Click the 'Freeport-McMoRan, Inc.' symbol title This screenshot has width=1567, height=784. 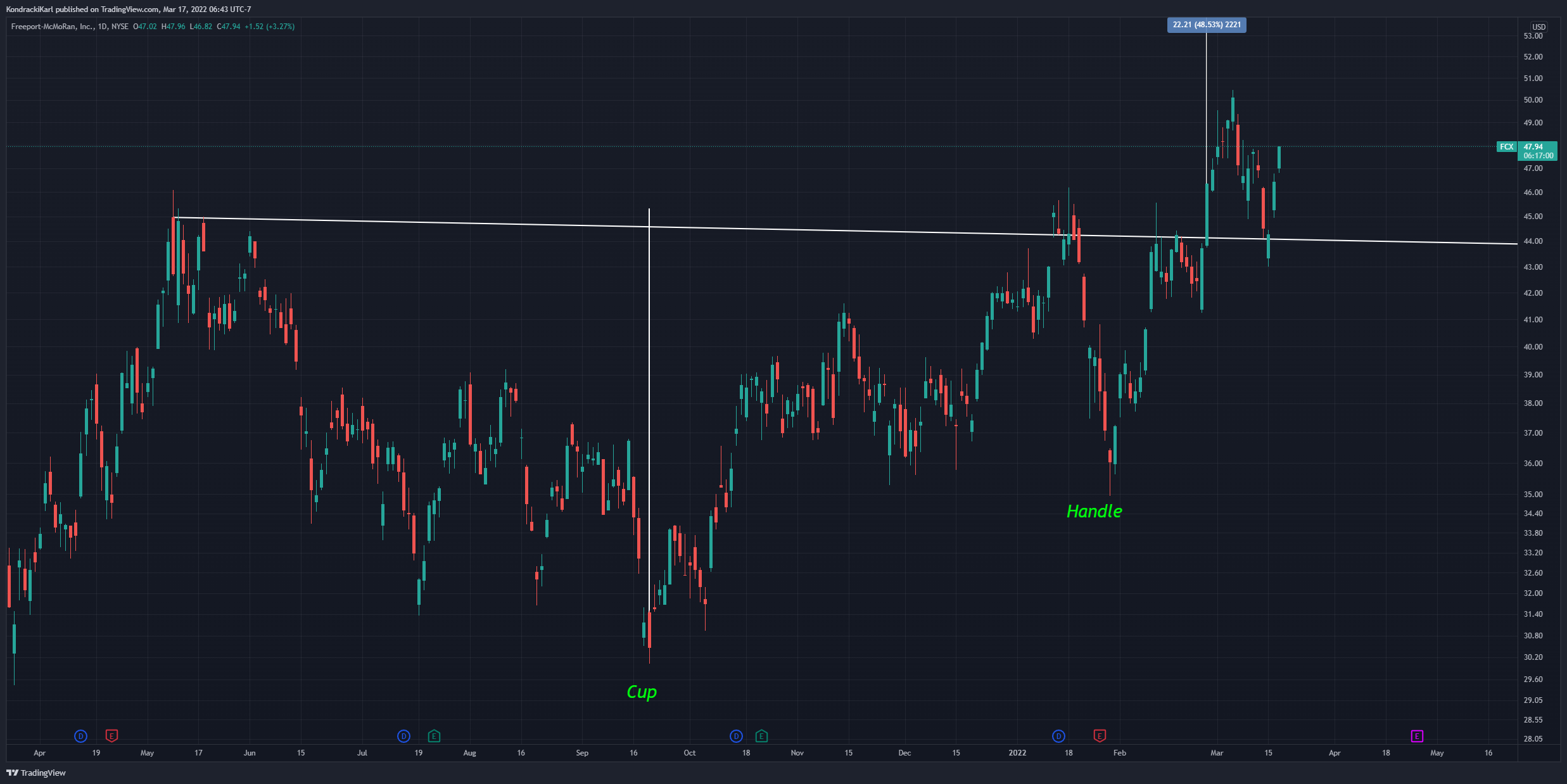[x=53, y=27]
